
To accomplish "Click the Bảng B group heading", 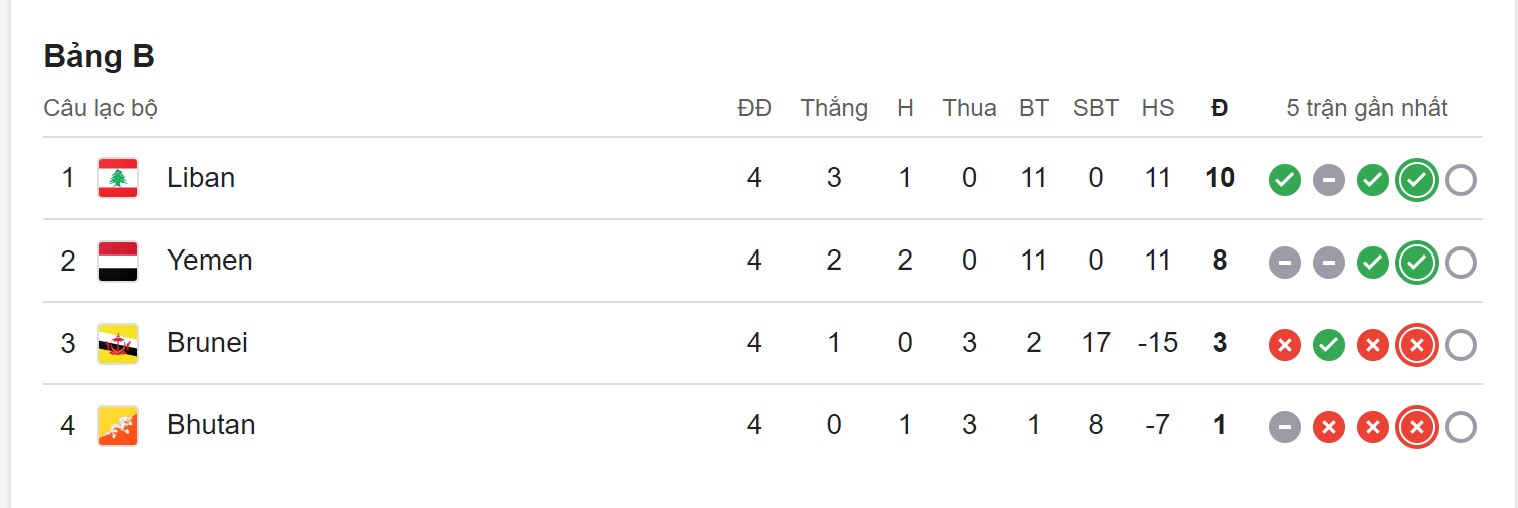I will coord(99,57).
